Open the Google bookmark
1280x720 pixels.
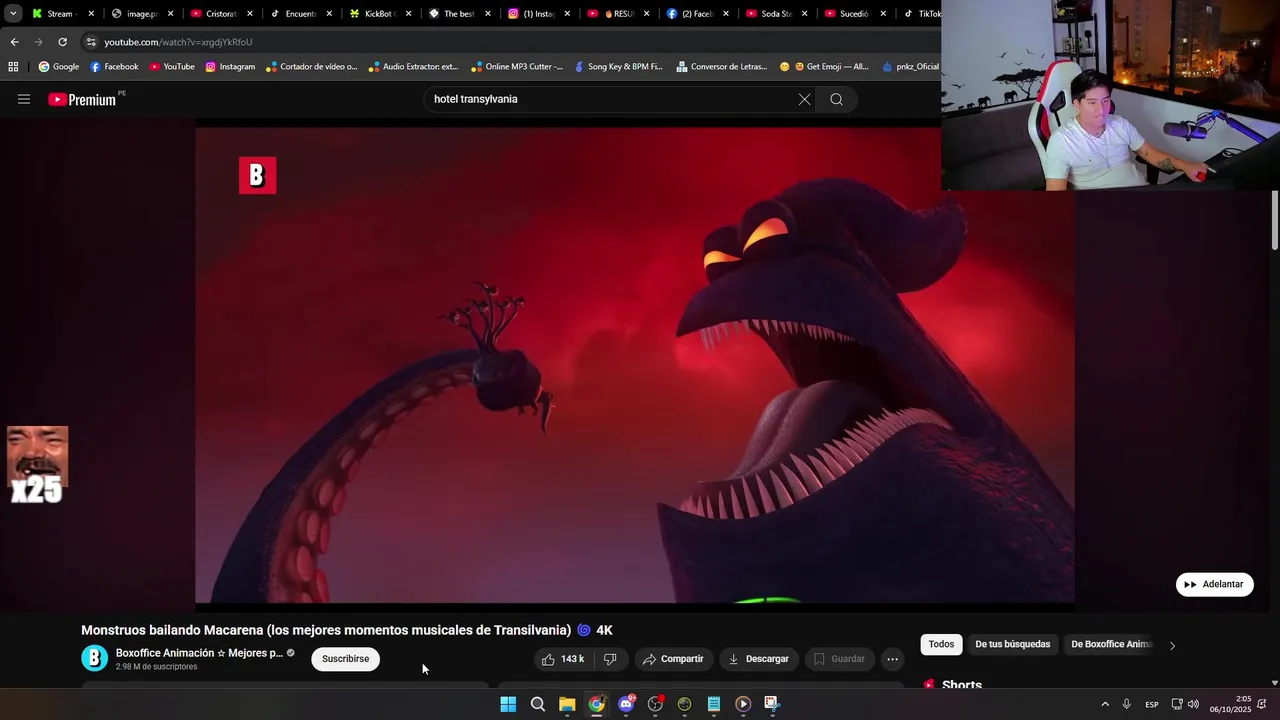click(59, 67)
